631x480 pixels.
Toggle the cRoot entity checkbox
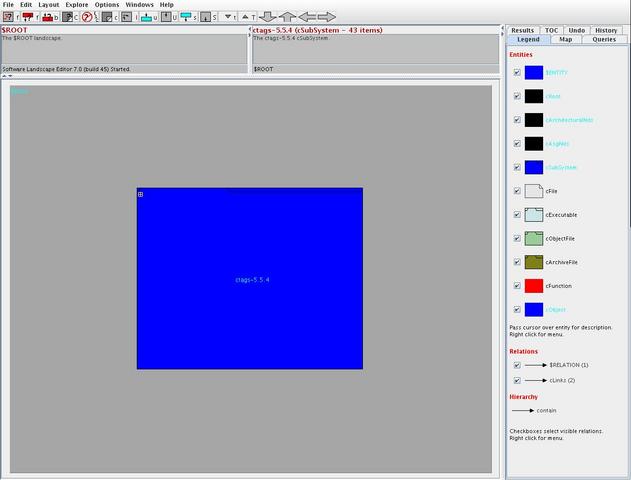517,96
